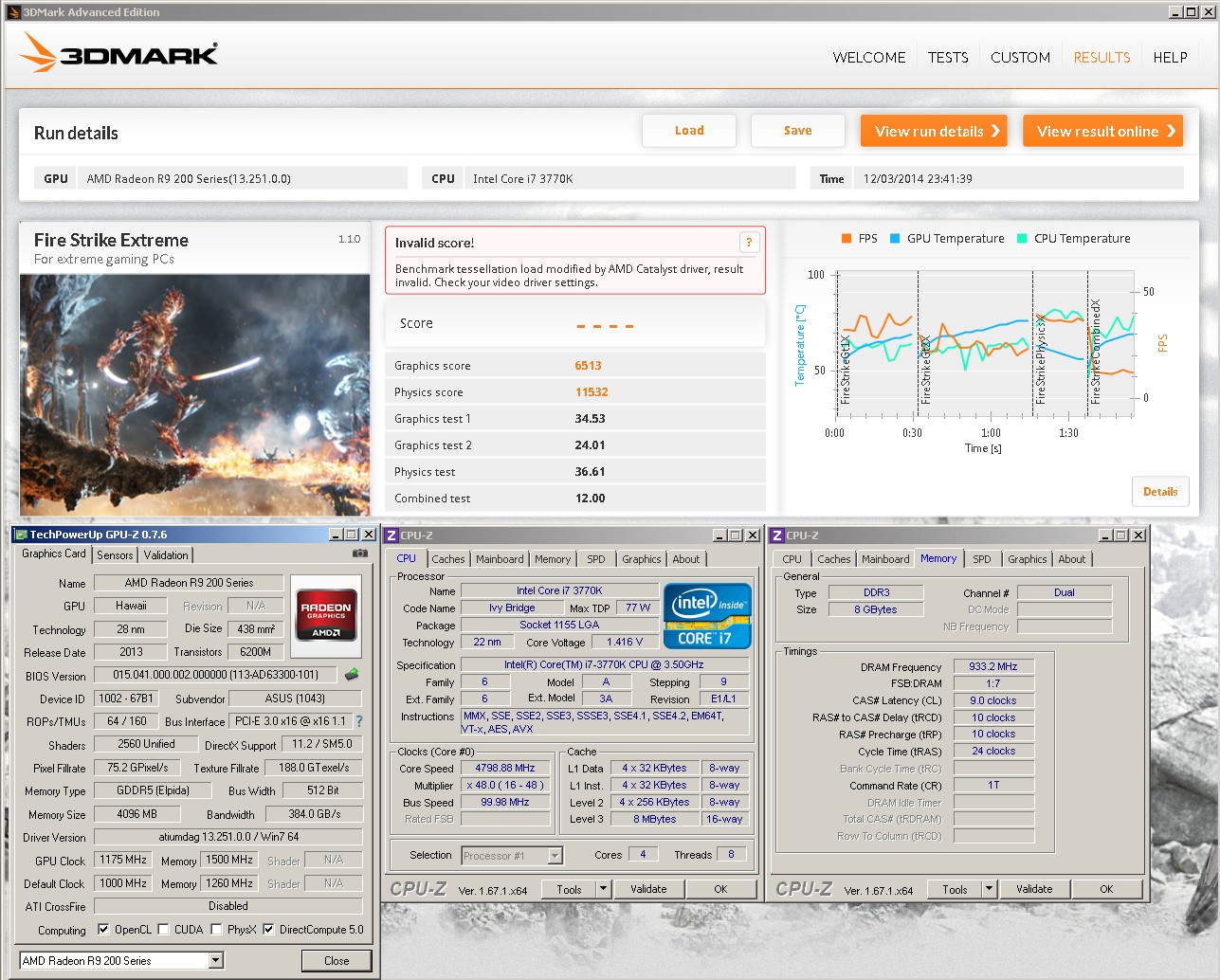Click the Save button in Run details
The height and width of the screenshot is (980, 1220).
797,131
